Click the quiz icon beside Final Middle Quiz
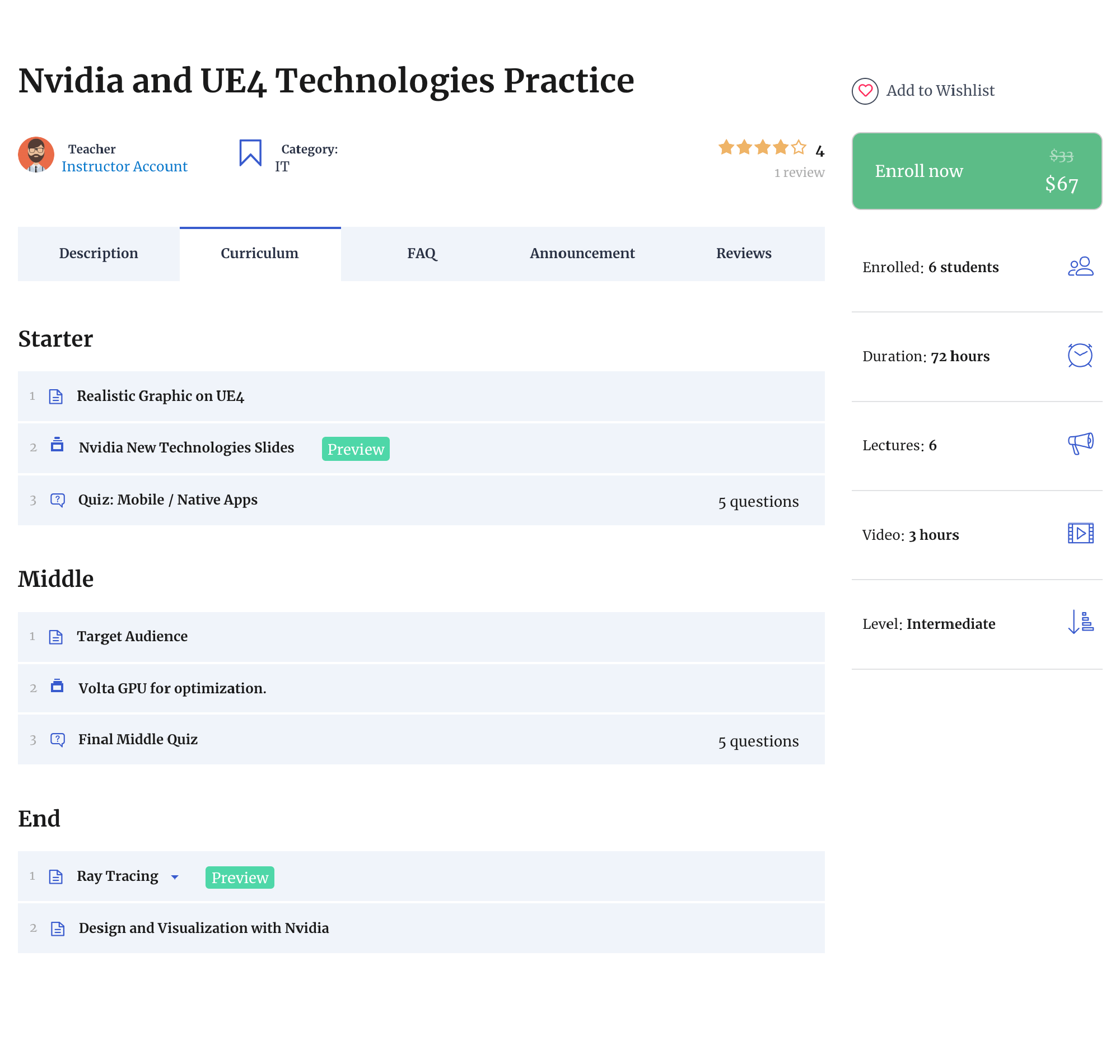Viewport: 1120px width, 1064px height. click(x=58, y=740)
